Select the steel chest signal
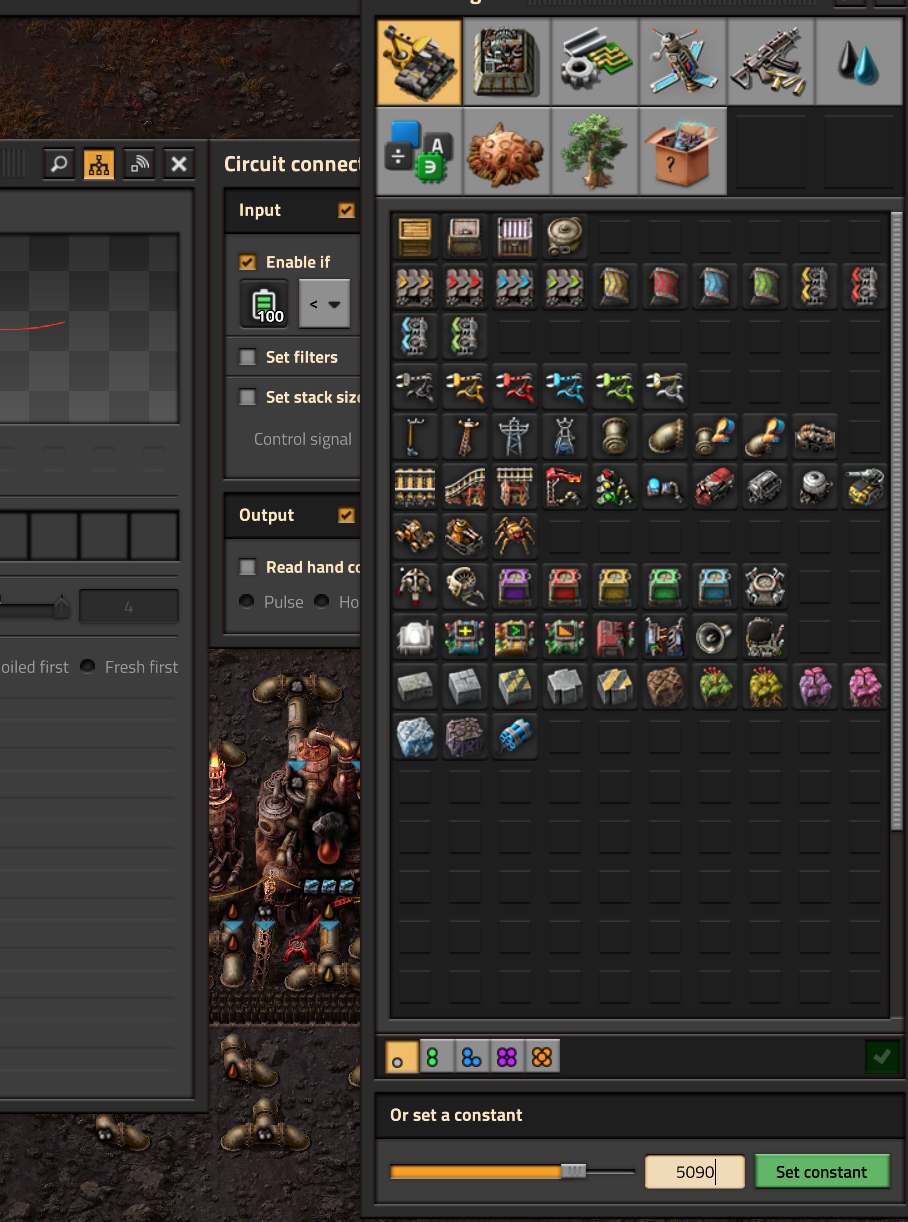The width and height of the screenshot is (908, 1222). pos(515,237)
